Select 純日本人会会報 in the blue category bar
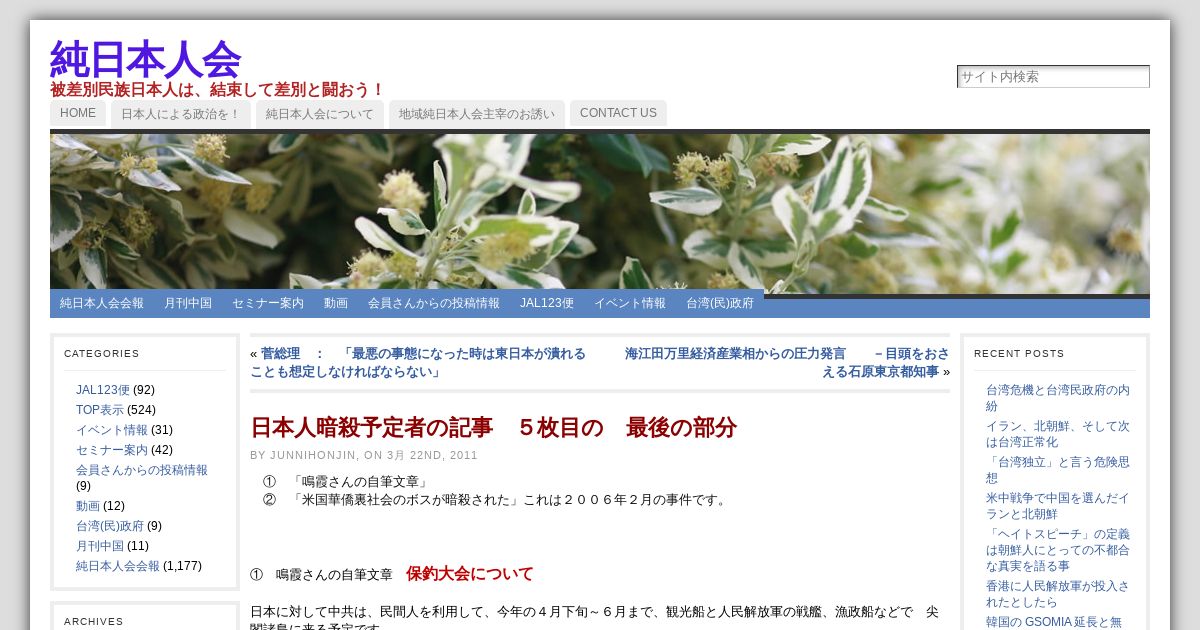This screenshot has width=1200, height=630. point(102,303)
